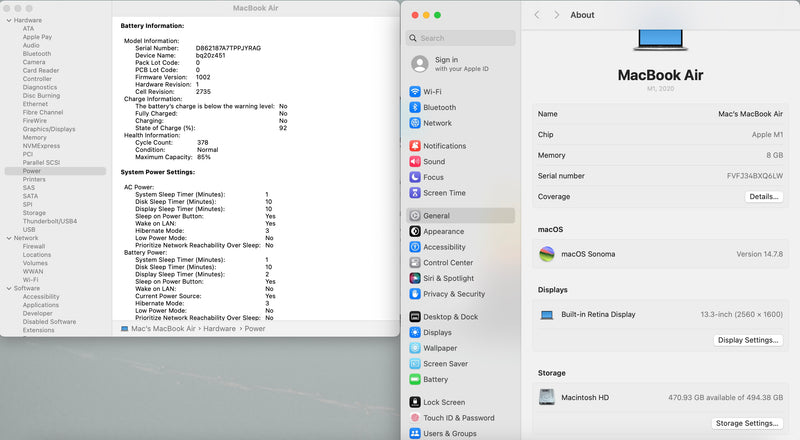Image resolution: width=800 pixels, height=440 pixels.
Task: Click the Touch ID & Password fingerprint icon
Action: coord(415,418)
